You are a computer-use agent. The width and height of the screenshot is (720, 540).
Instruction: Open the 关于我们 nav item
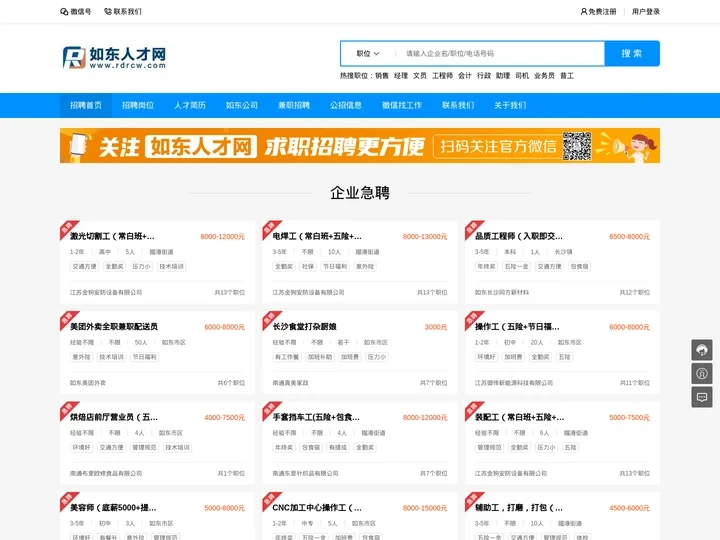[x=510, y=105]
